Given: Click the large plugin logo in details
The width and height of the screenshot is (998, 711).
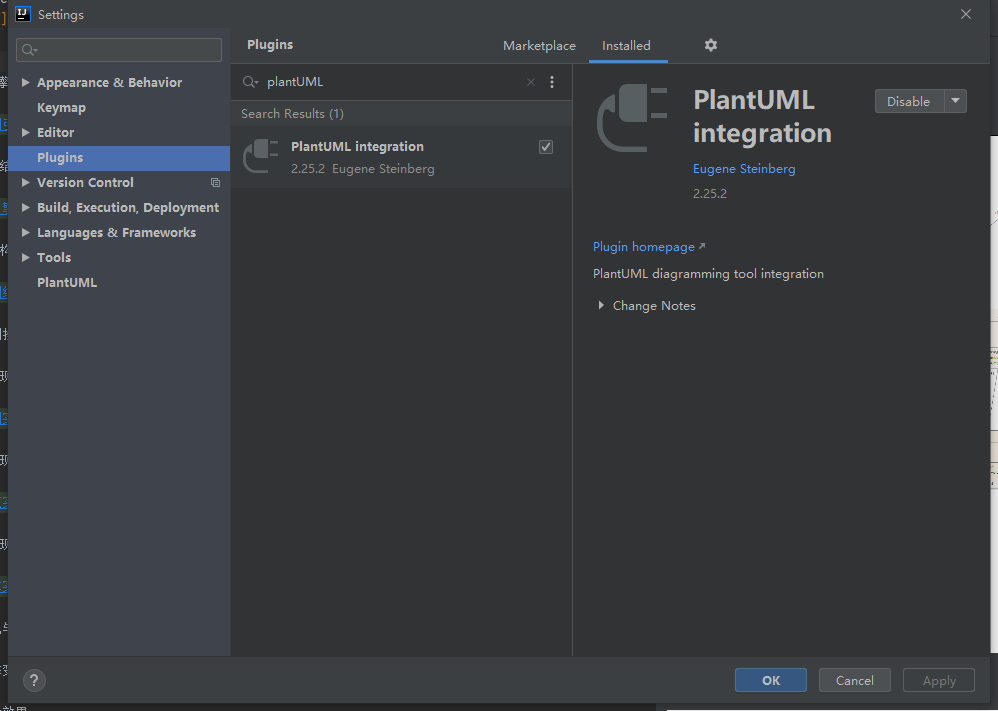Looking at the screenshot, I should (x=633, y=118).
